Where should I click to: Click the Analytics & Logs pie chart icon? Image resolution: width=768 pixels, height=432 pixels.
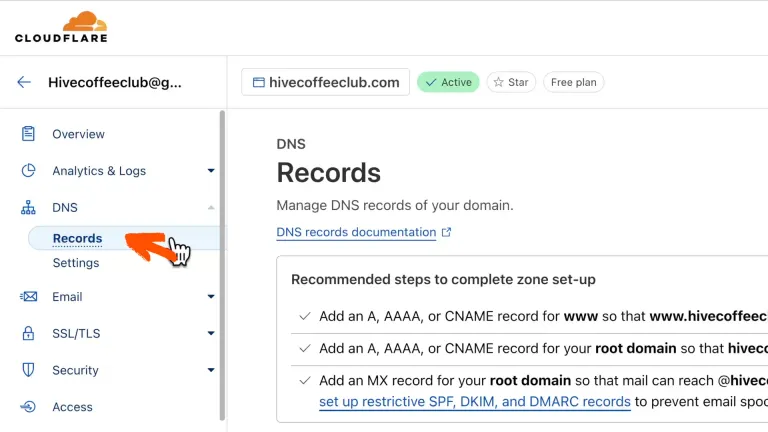29,171
